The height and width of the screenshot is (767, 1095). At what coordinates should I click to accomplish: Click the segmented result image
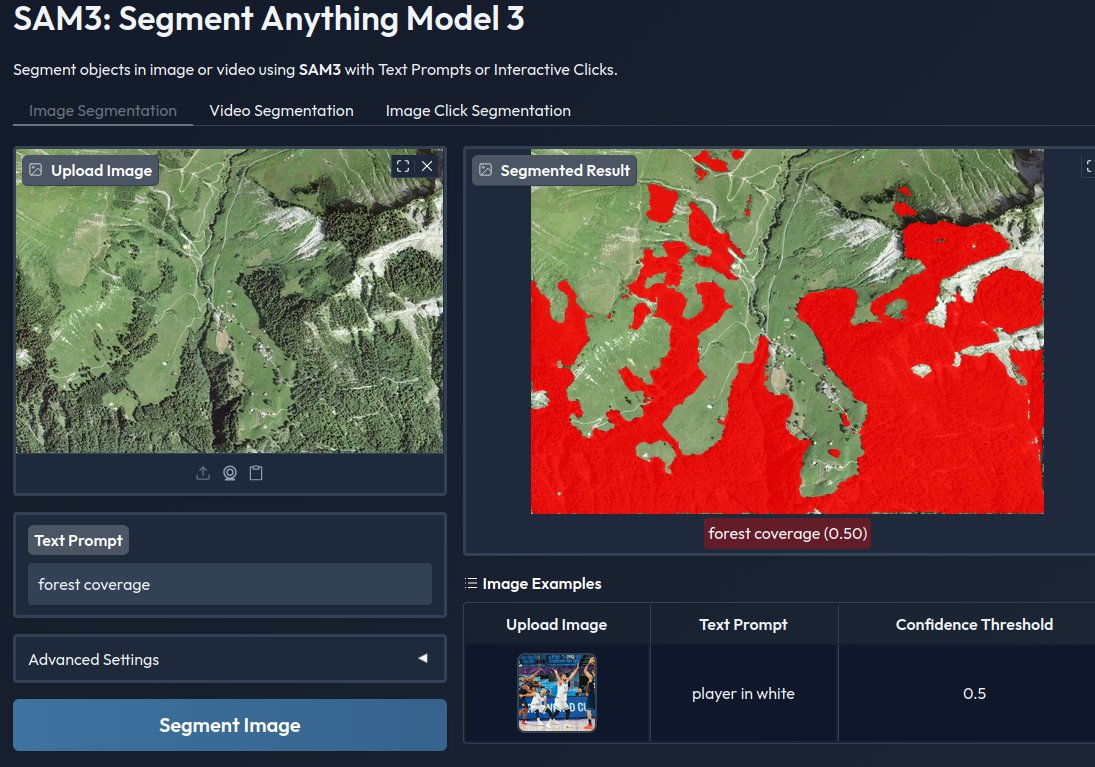[x=787, y=331]
